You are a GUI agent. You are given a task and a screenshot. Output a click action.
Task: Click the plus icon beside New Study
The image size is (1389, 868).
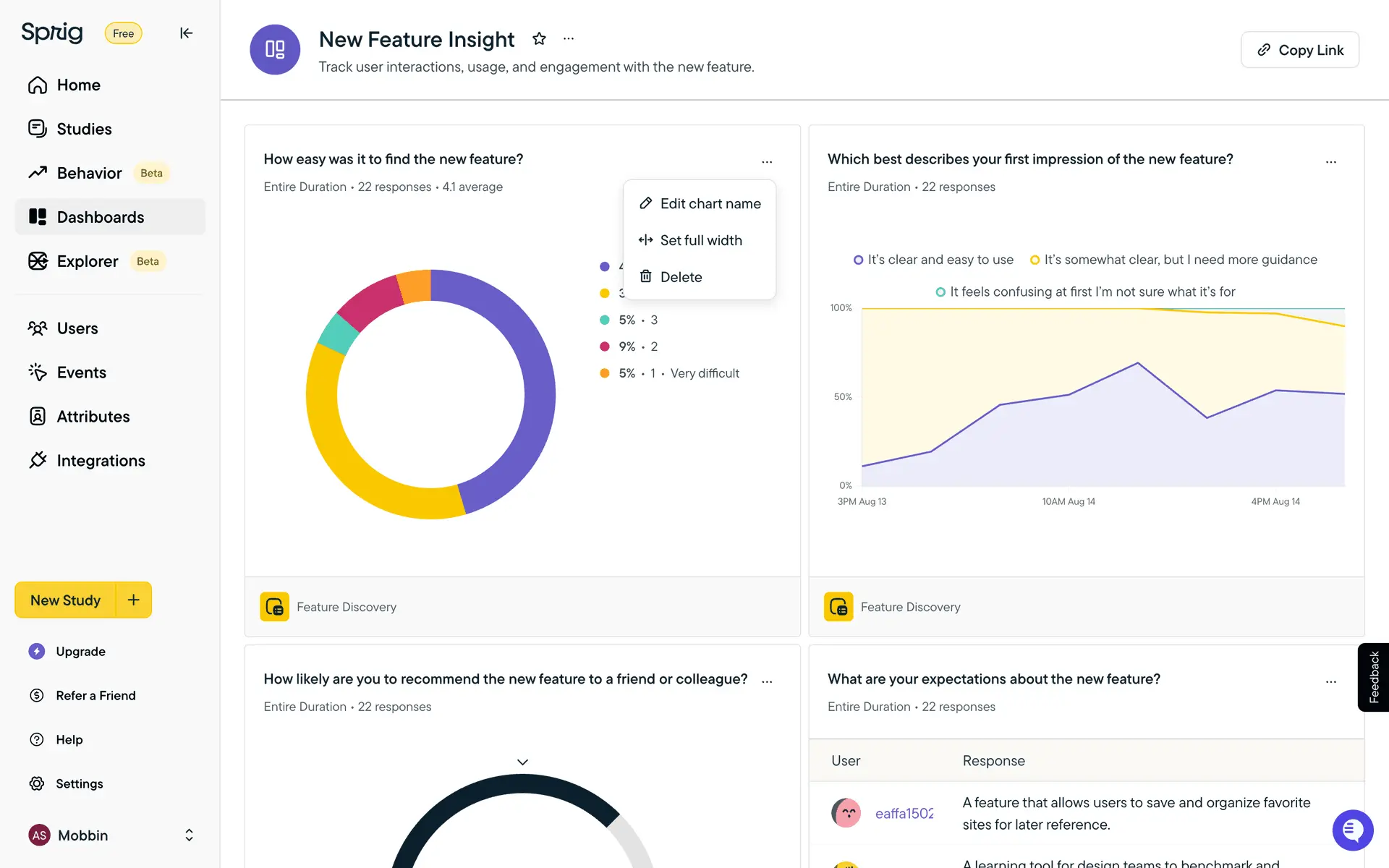134,600
